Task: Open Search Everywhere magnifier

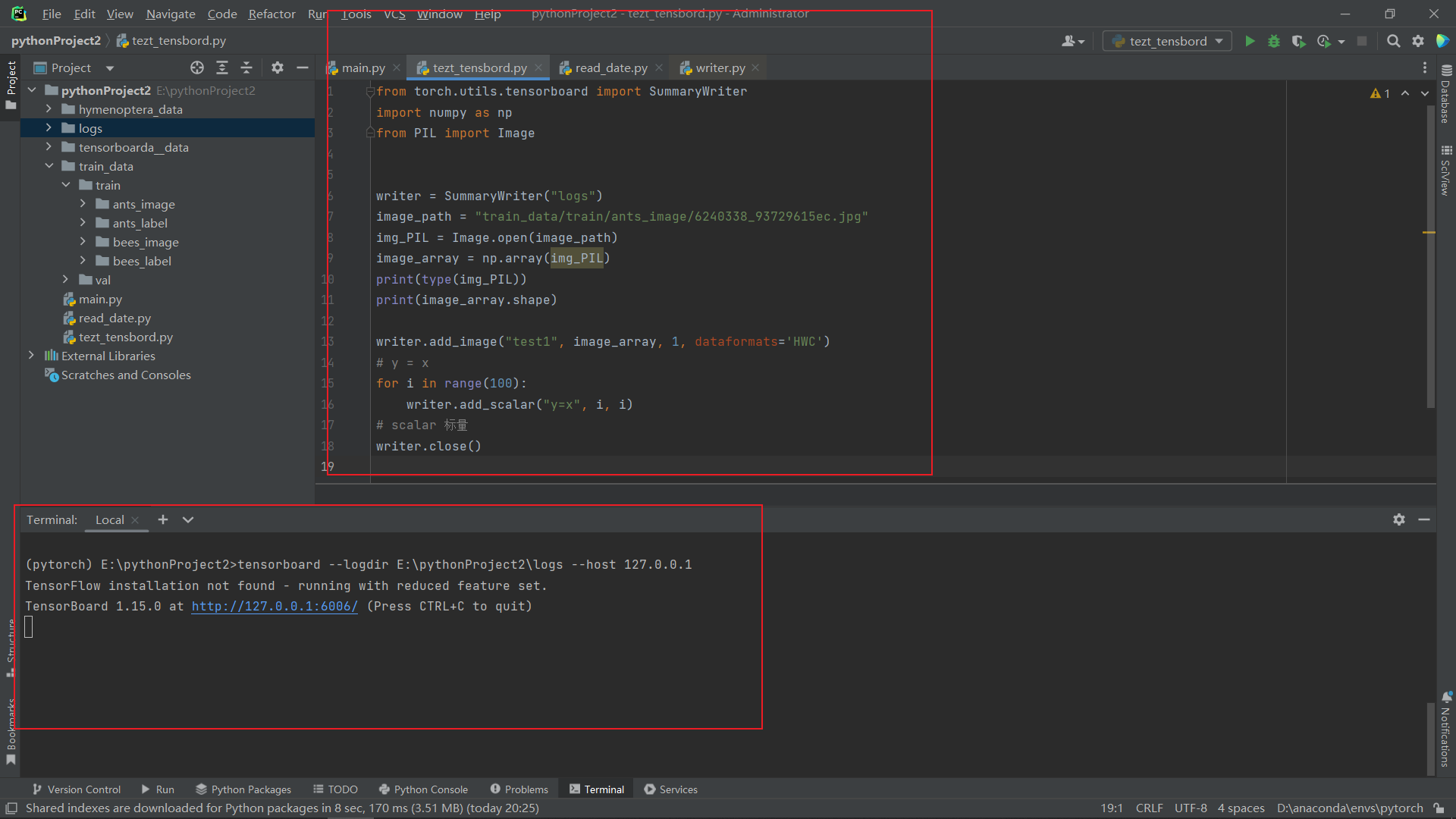Action: point(1393,41)
